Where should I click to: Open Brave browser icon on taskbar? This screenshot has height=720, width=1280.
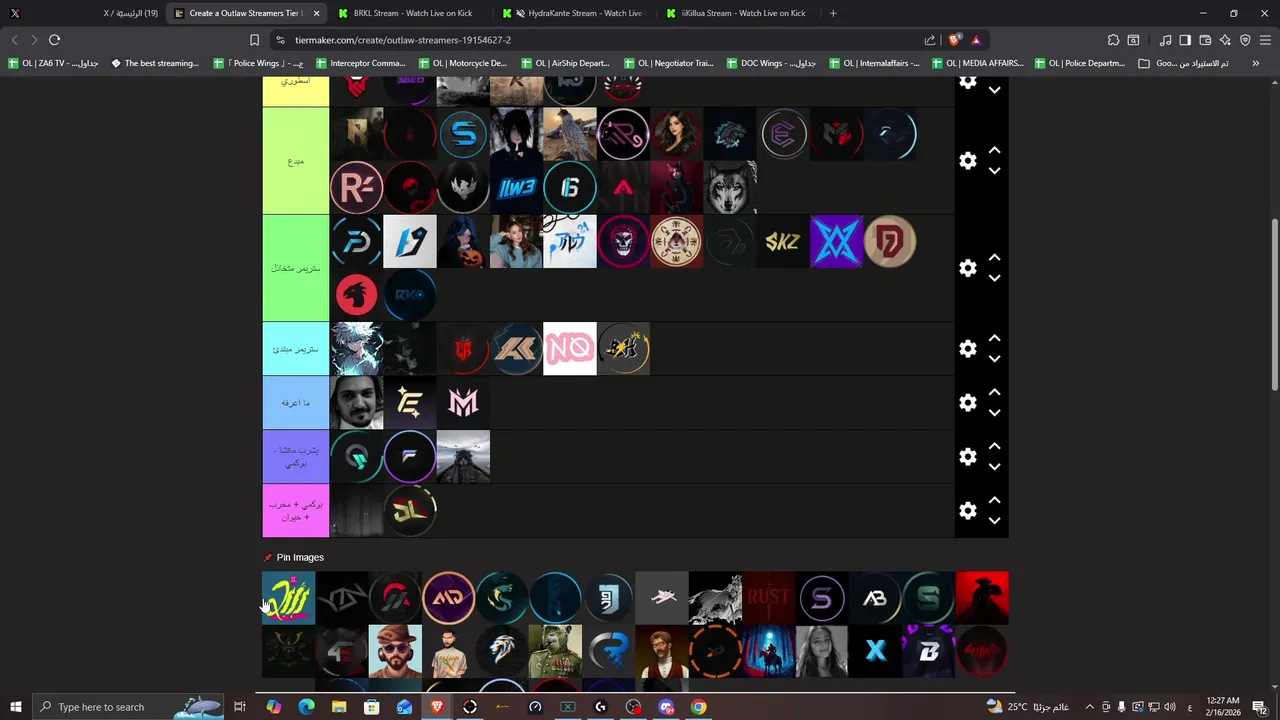point(437,707)
